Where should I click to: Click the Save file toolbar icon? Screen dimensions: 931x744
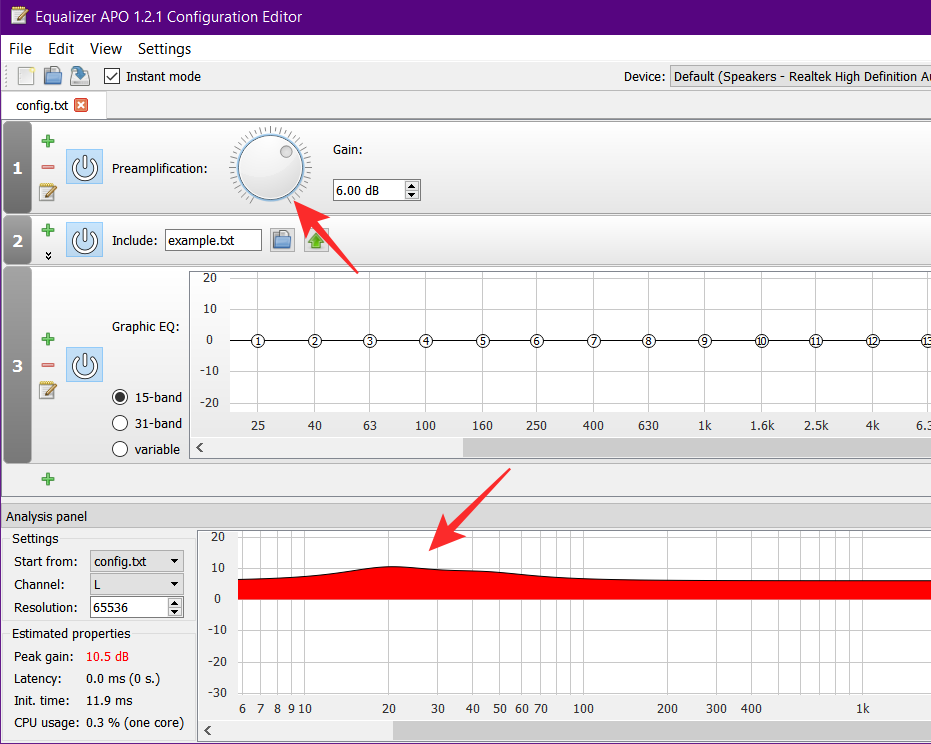80,76
